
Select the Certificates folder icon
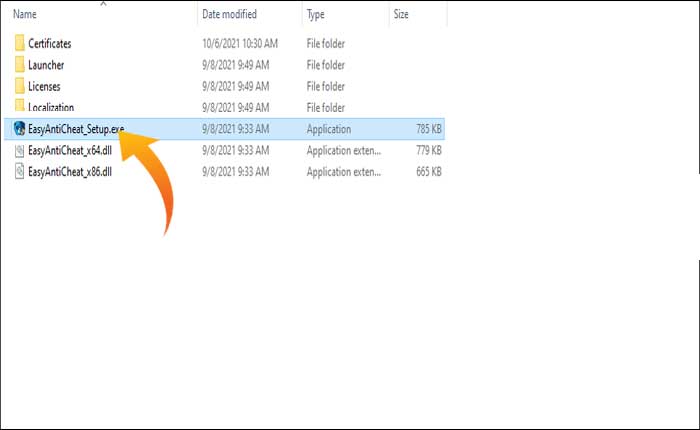20,43
